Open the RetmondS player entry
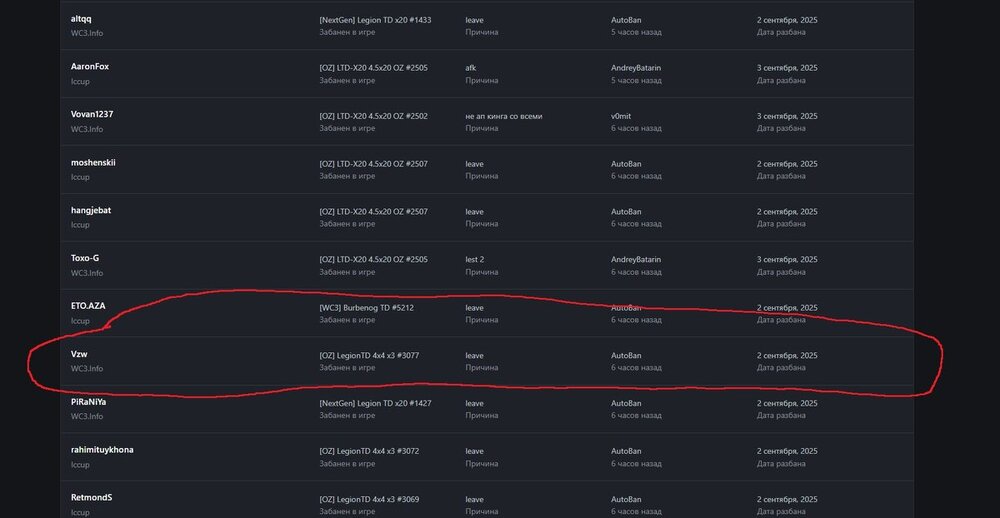 92,498
